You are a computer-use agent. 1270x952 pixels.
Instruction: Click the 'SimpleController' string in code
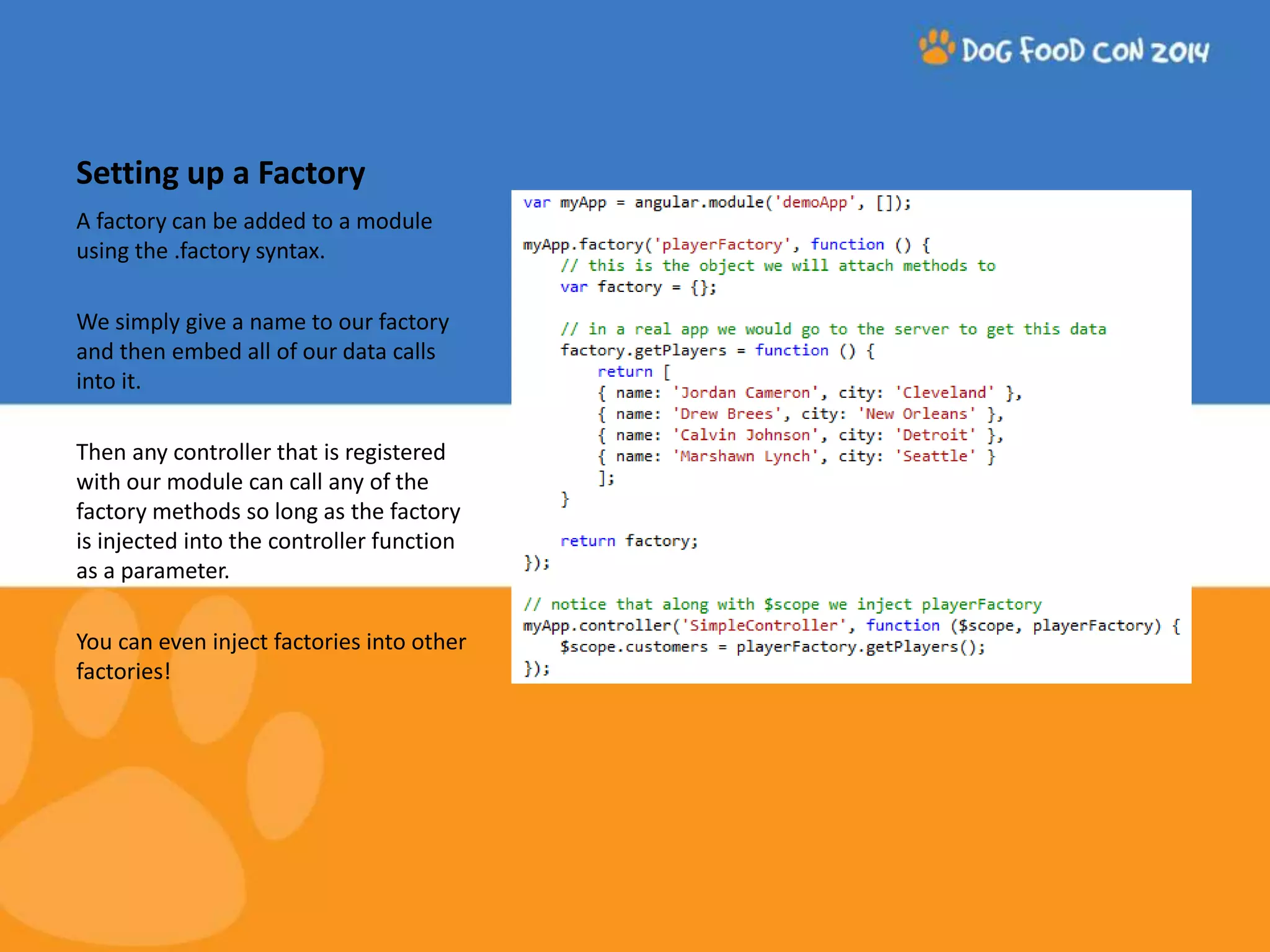point(763,625)
